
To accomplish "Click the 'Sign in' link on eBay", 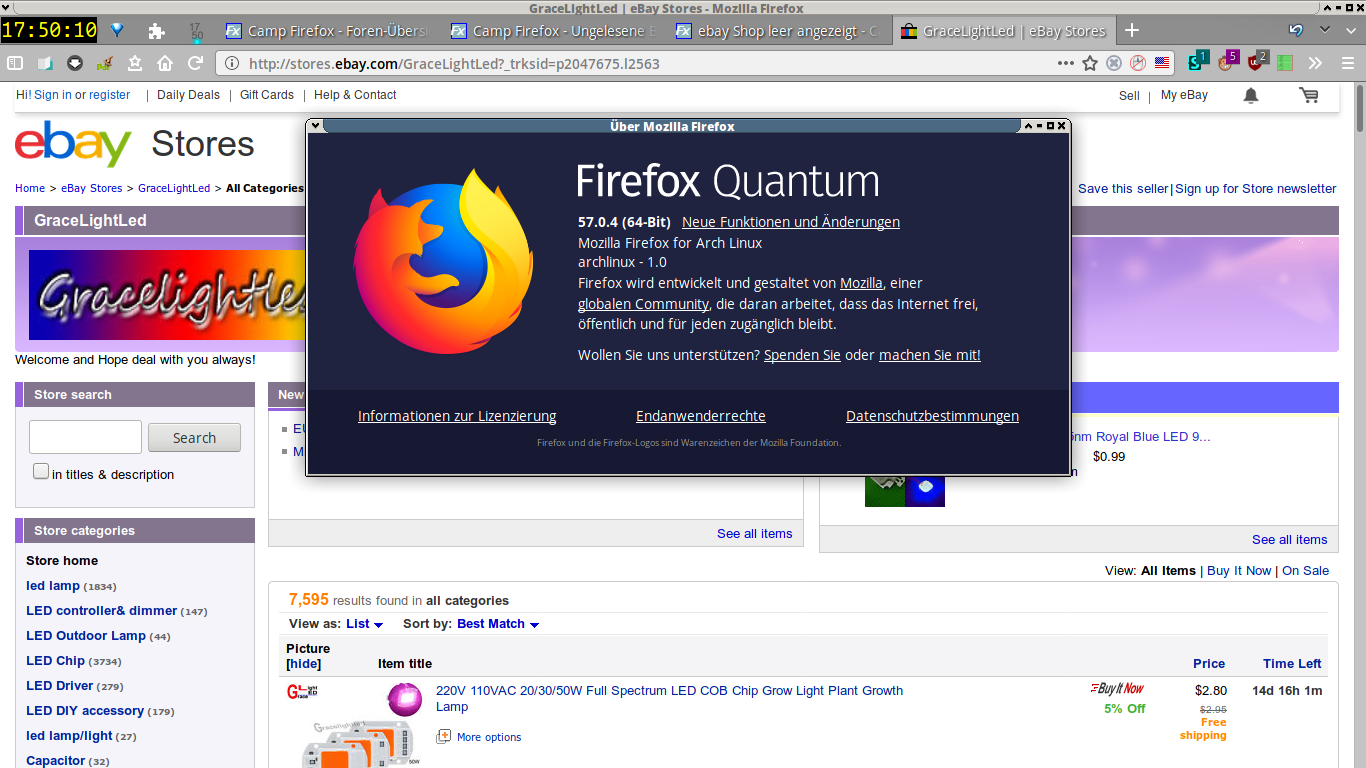I will pos(53,95).
